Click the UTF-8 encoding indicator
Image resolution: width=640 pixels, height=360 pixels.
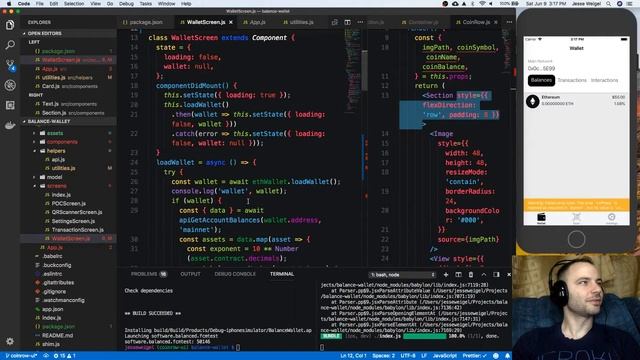408,356
